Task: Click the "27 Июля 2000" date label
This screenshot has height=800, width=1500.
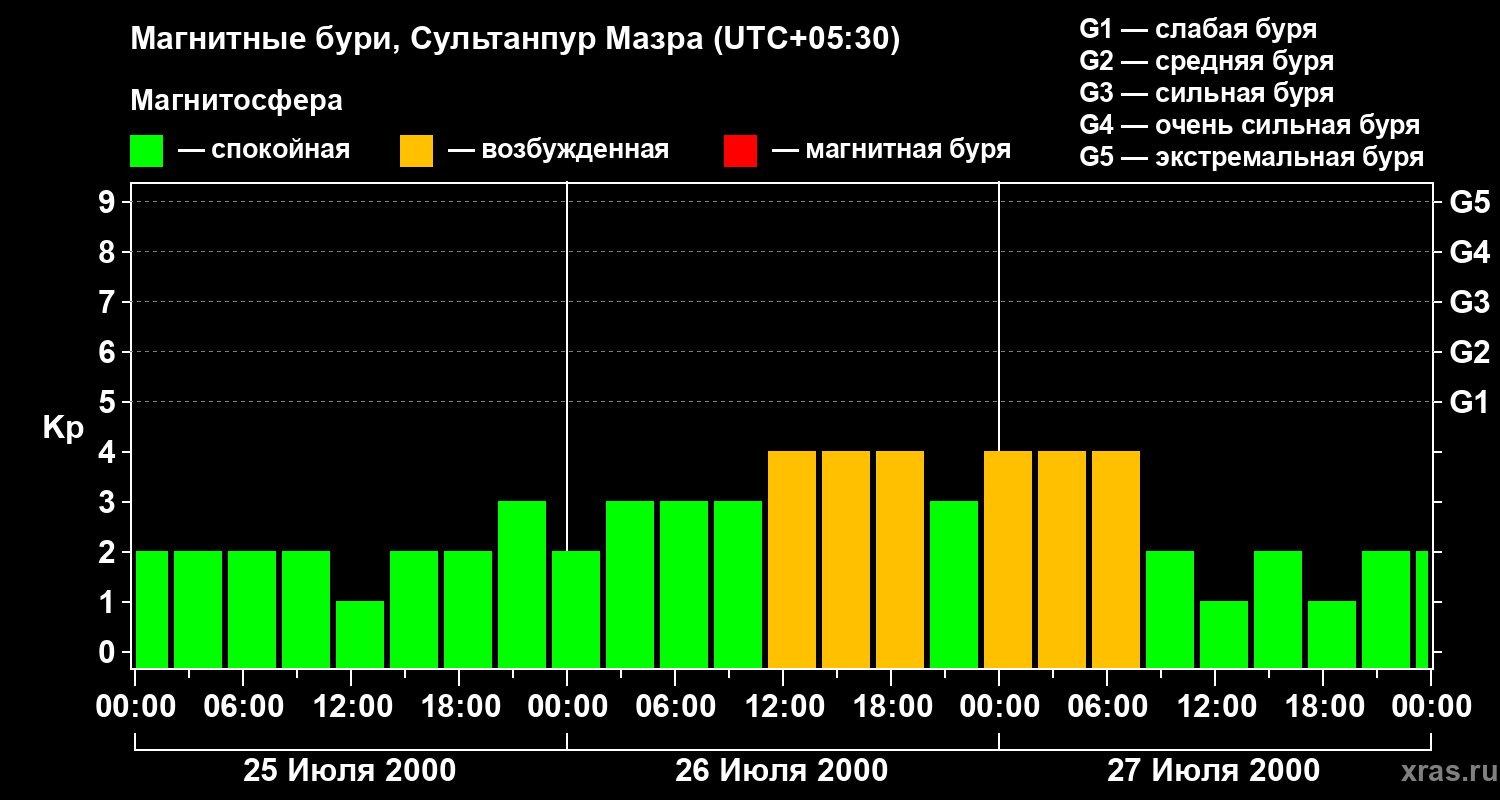Action: [x=1214, y=771]
